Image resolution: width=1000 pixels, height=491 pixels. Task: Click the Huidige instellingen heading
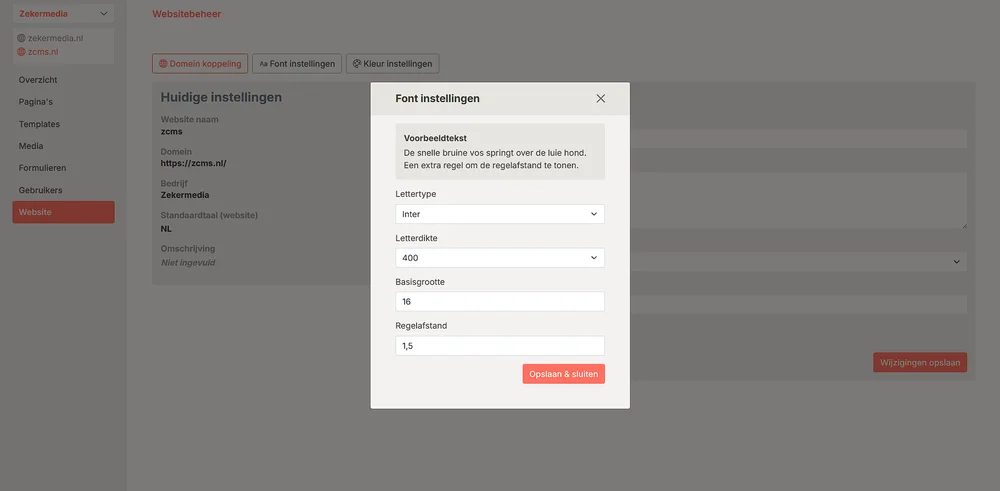click(x=221, y=98)
